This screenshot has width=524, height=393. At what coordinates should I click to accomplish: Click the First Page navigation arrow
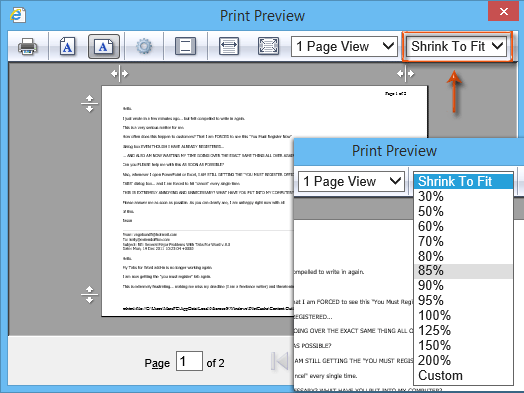279,361
